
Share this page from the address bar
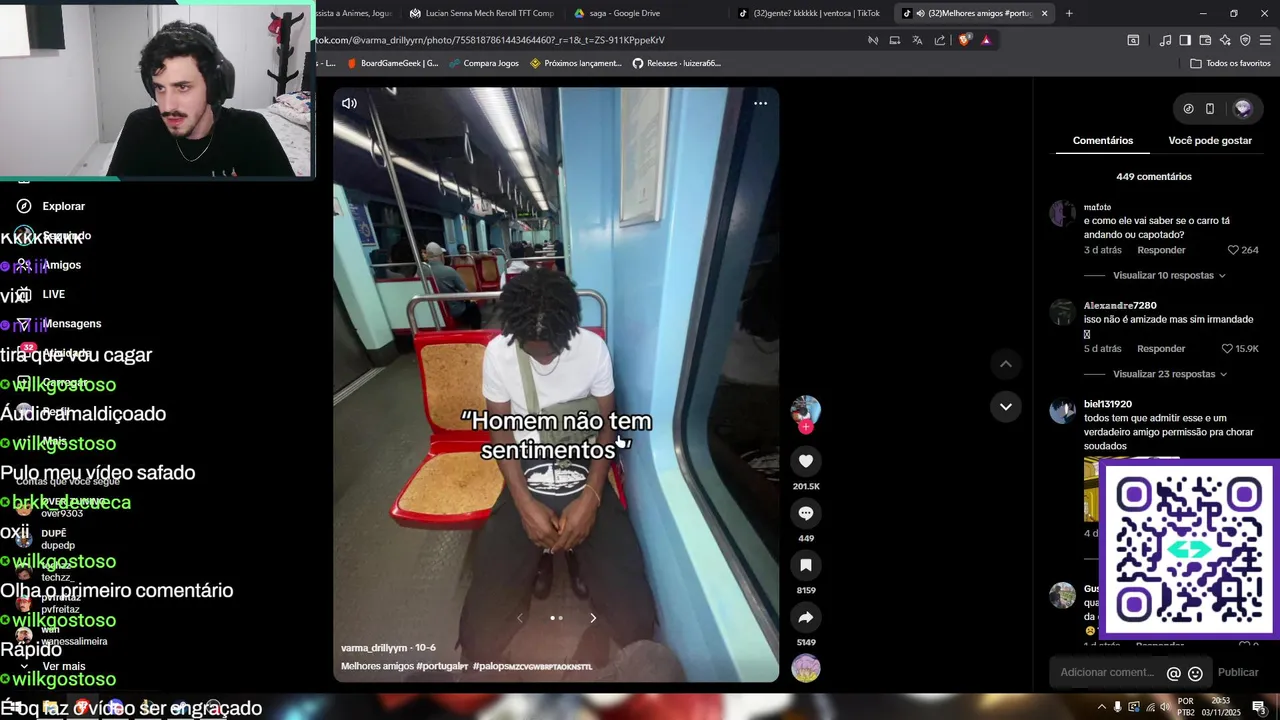(x=940, y=40)
